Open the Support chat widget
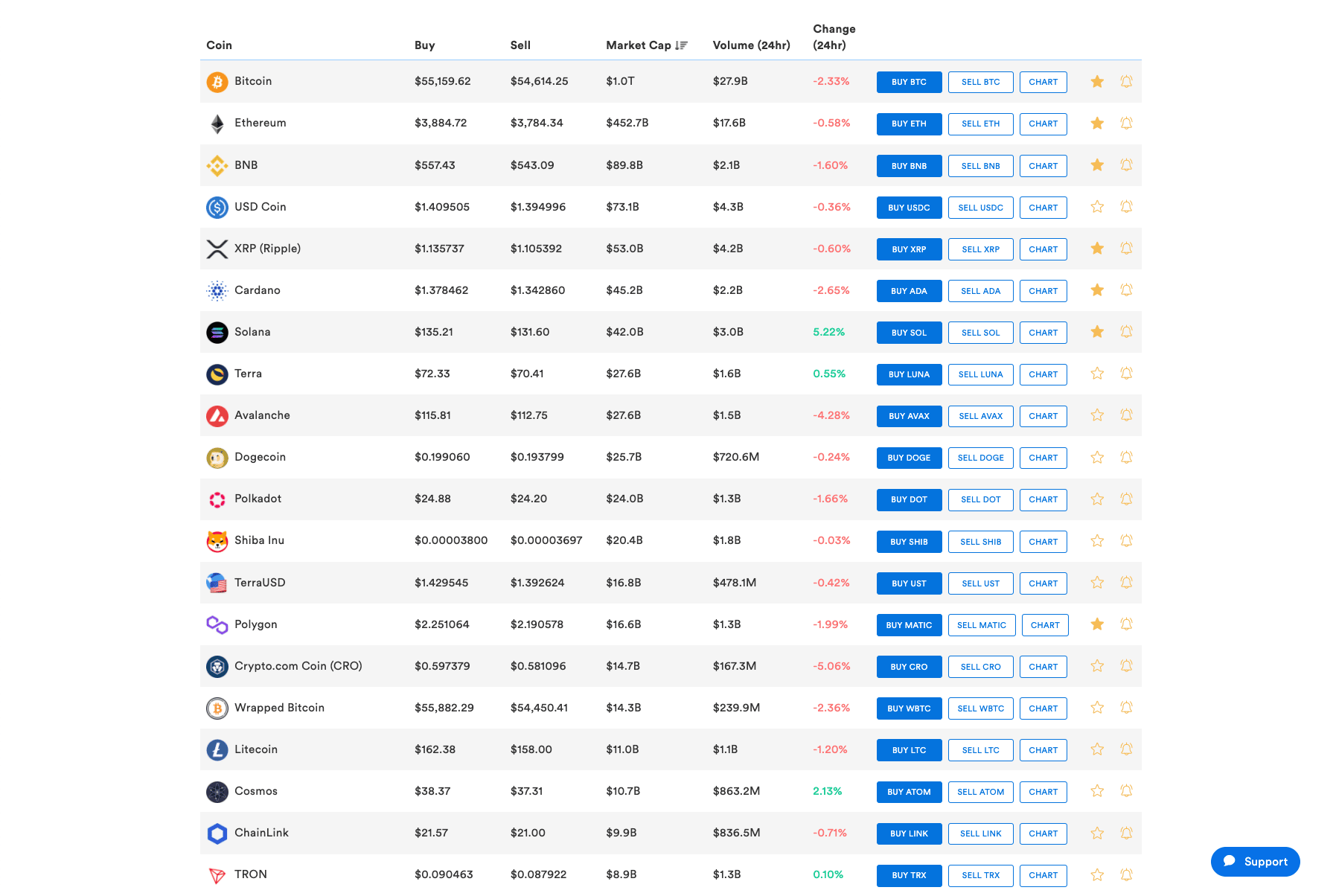The height and width of the screenshot is (896, 1336). point(1255,862)
